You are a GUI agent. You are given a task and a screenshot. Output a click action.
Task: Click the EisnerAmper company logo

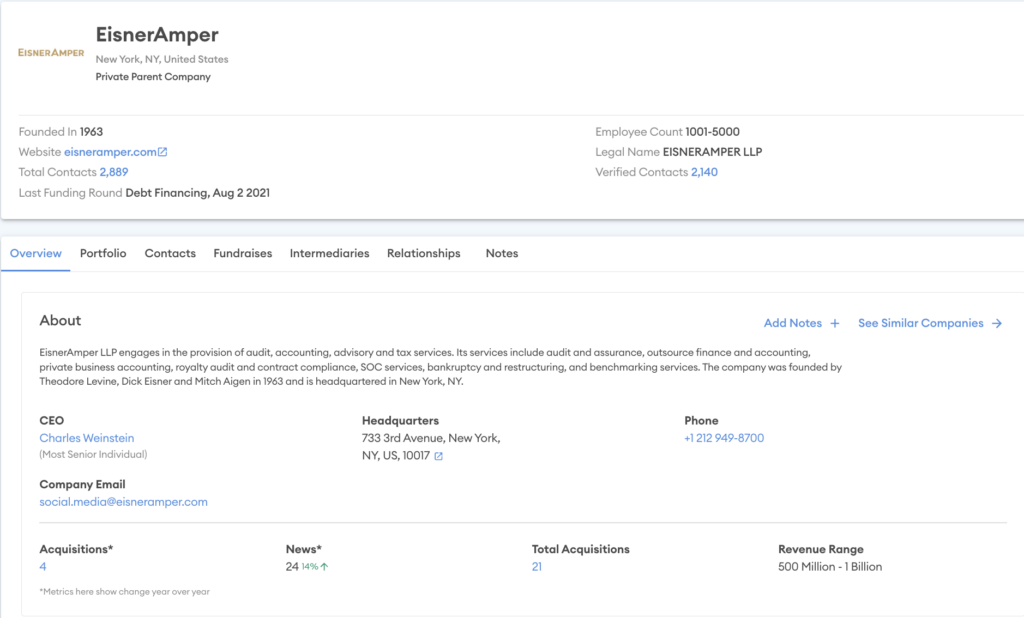point(51,52)
